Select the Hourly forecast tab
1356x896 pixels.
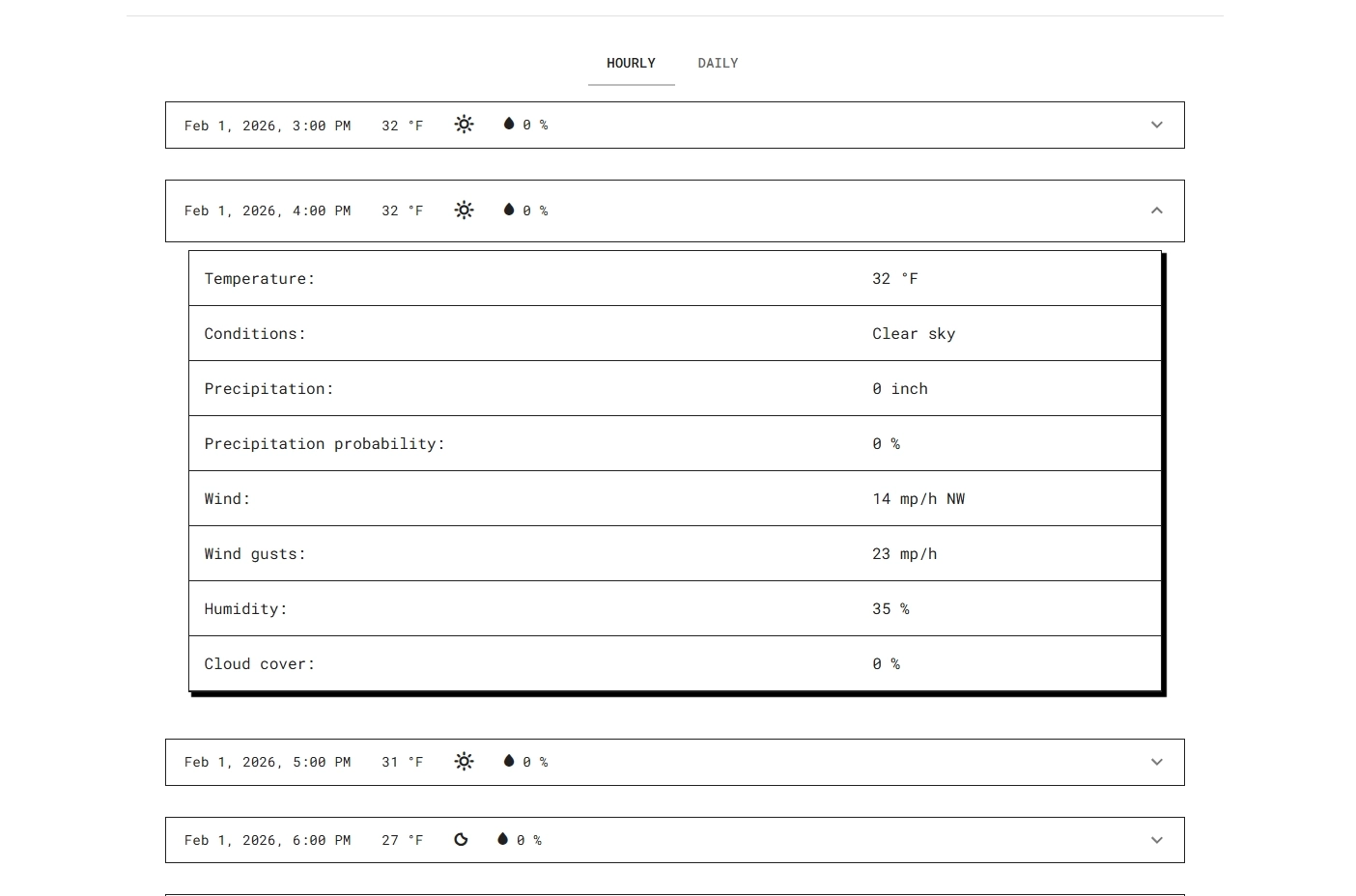(x=631, y=63)
